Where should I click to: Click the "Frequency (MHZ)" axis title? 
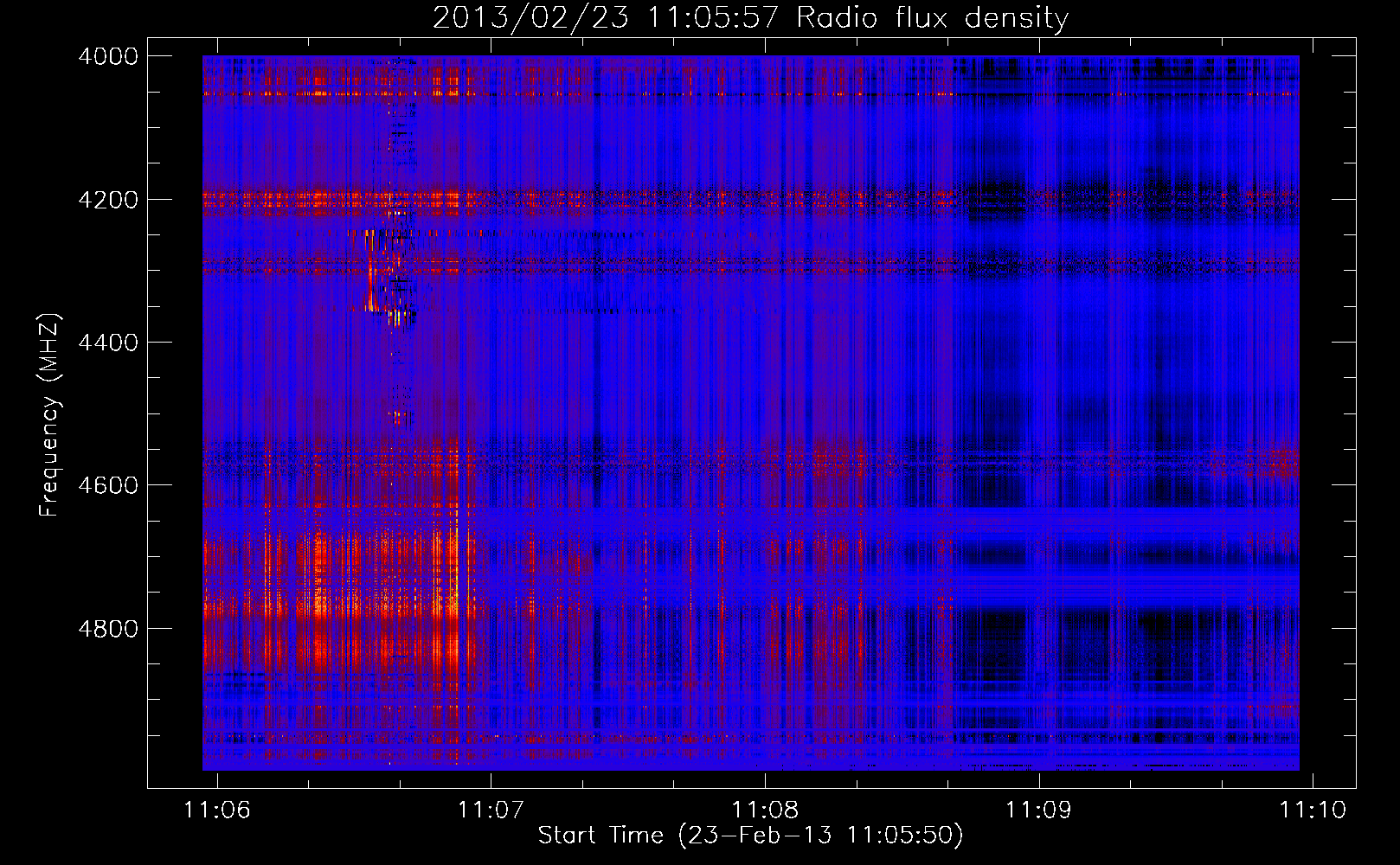(49, 415)
